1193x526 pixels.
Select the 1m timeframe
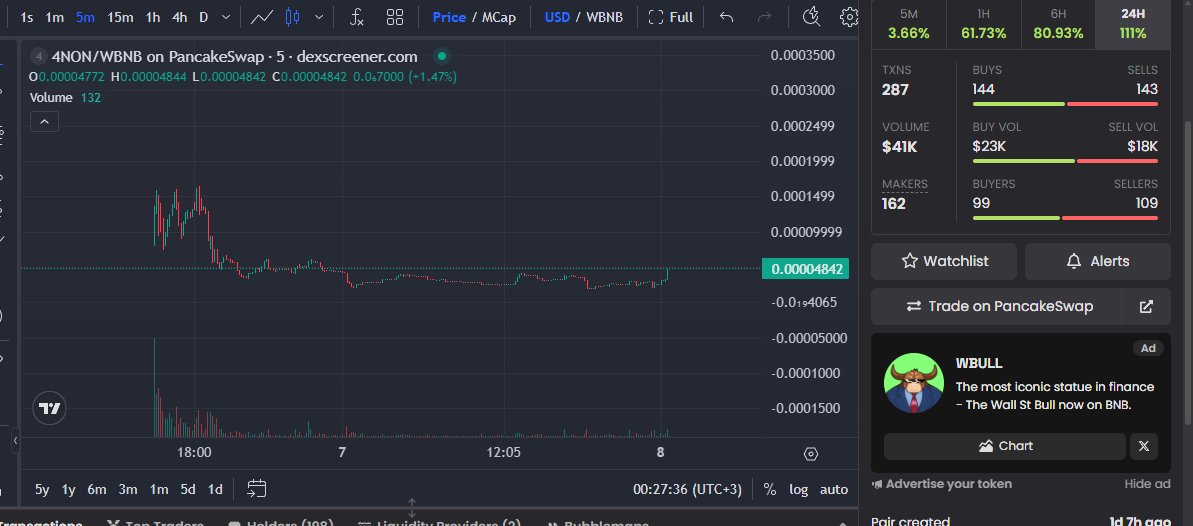point(54,17)
